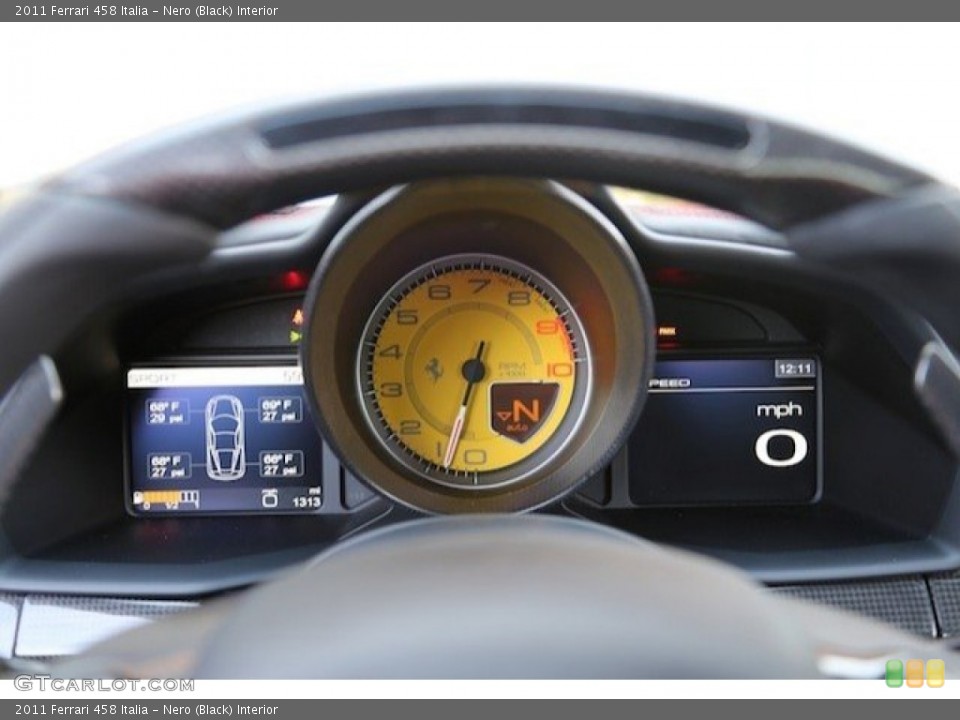Click the number 0 on the tachometer
The height and width of the screenshot is (720, 960).
(x=474, y=457)
